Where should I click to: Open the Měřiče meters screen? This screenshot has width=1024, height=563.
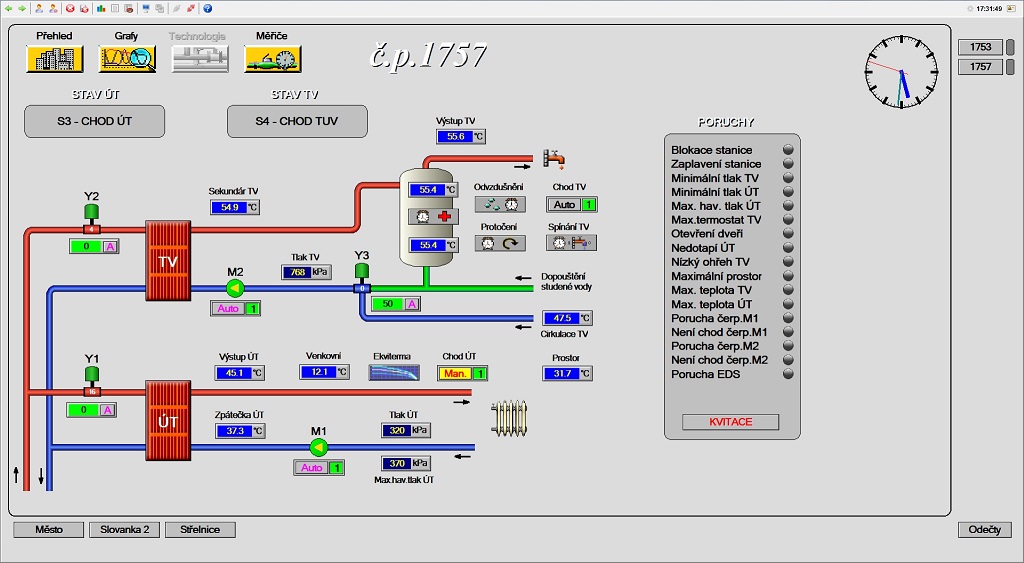(272, 59)
